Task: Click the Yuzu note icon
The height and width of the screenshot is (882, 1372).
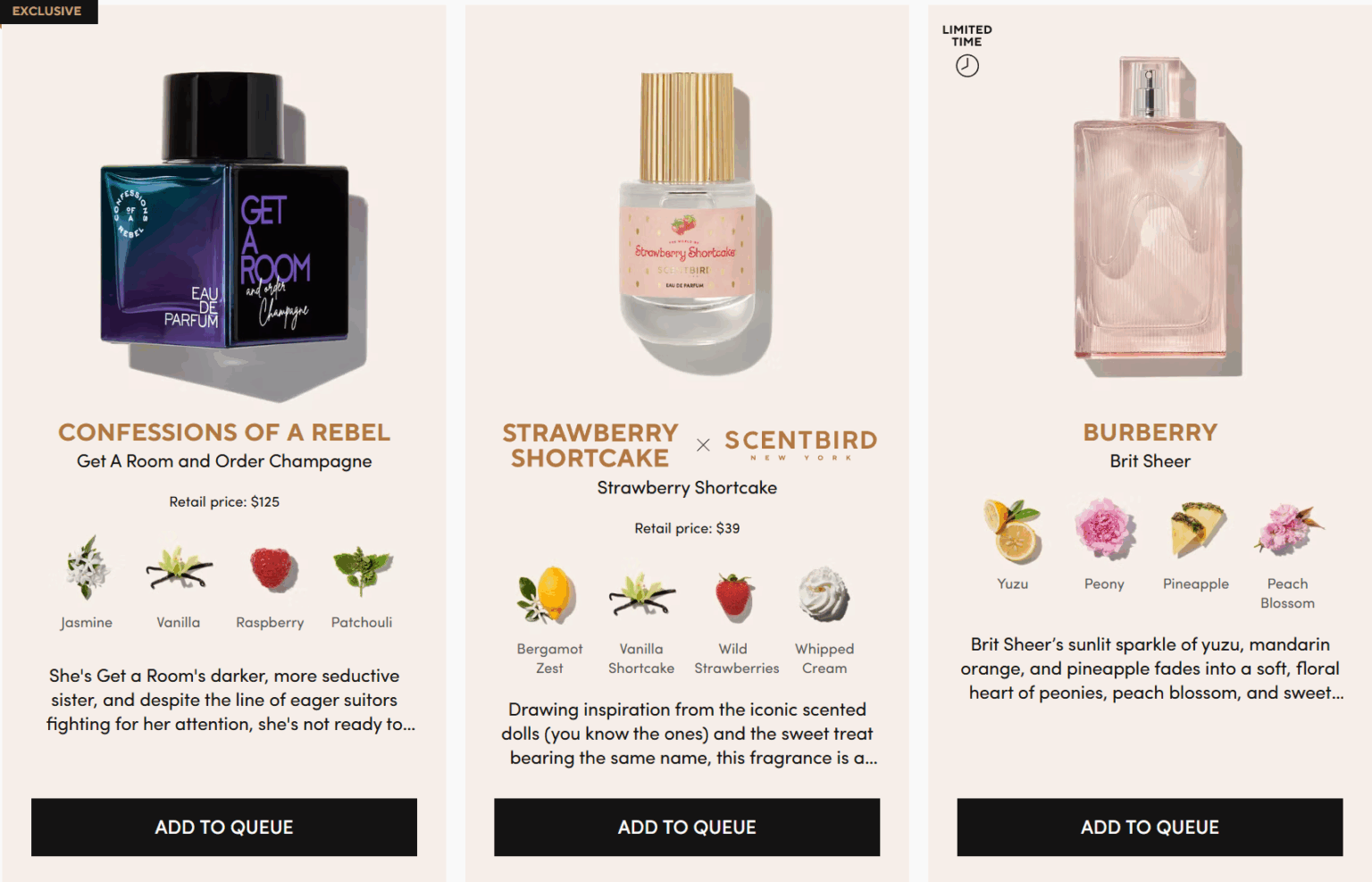Action: [x=1013, y=530]
